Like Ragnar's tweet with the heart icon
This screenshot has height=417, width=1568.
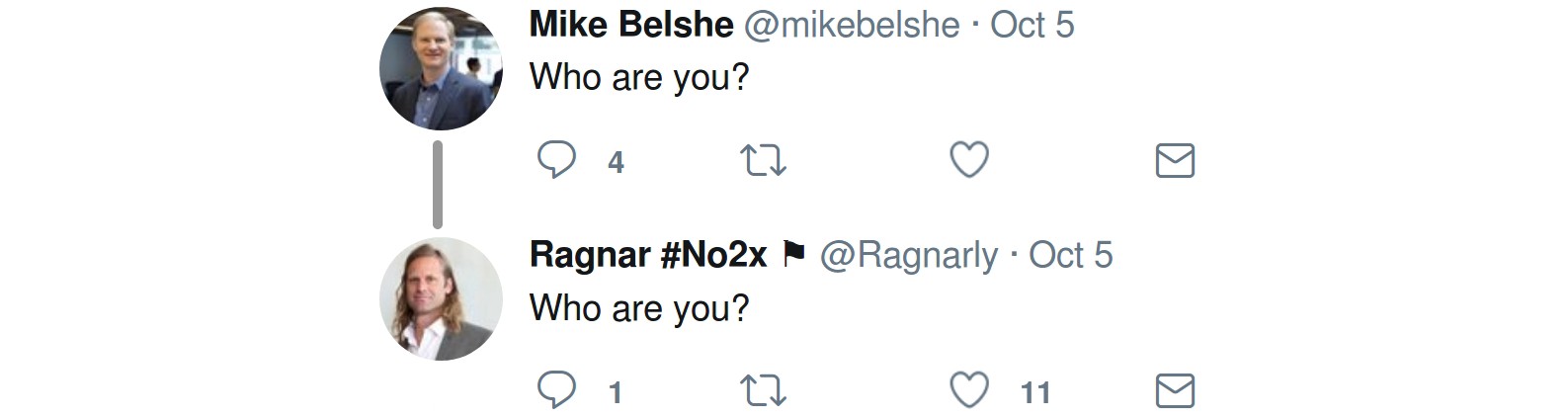[x=968, y=390]
